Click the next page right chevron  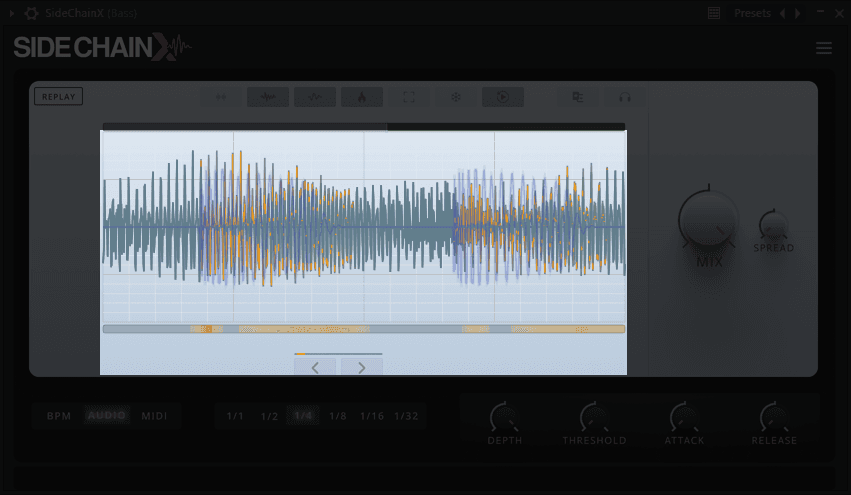362,368
